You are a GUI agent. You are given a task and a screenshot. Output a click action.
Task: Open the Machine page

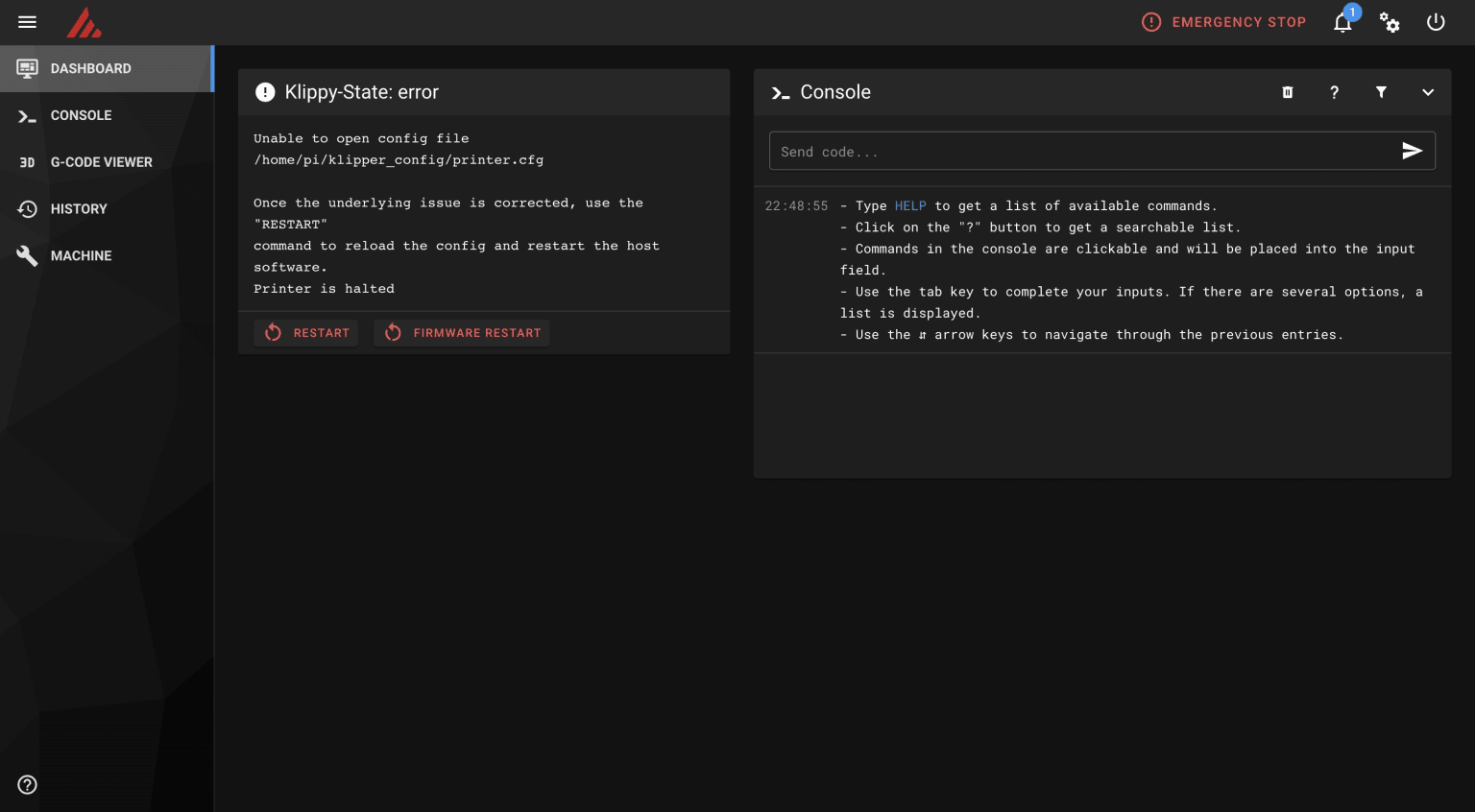pyautogui.click(x=106, y=256)
